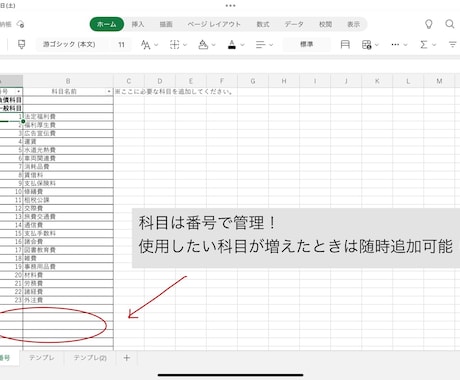The width and height of the screenshot is (460, 380).
Task: Switch to the 挿入 tab
Action: (138, 24)
